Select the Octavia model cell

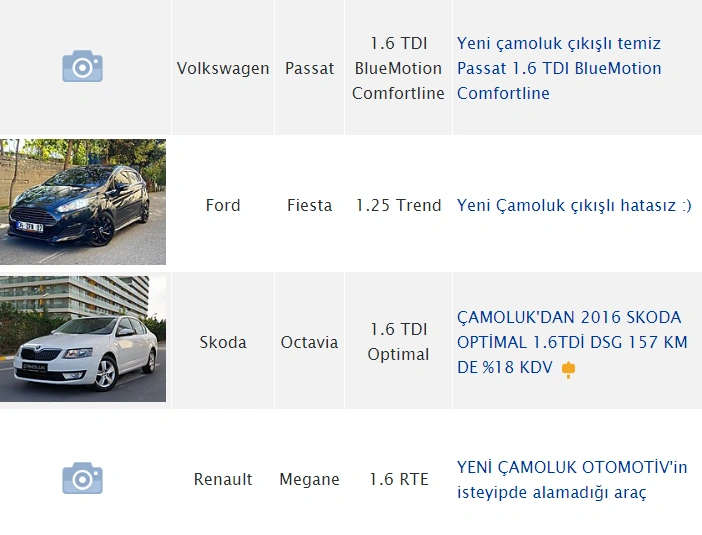pos(309,342)
